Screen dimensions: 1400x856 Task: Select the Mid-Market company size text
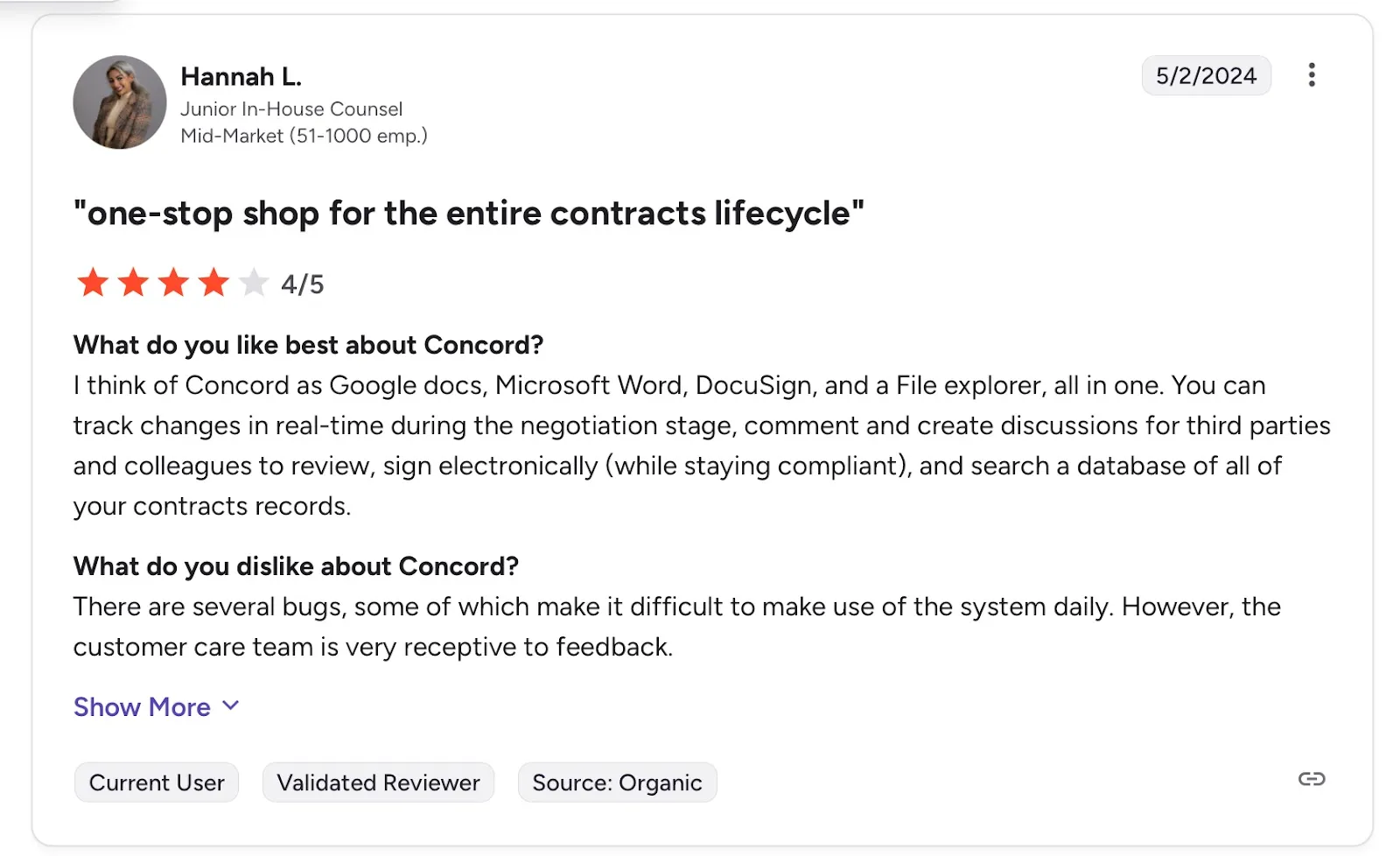[304, 136]
